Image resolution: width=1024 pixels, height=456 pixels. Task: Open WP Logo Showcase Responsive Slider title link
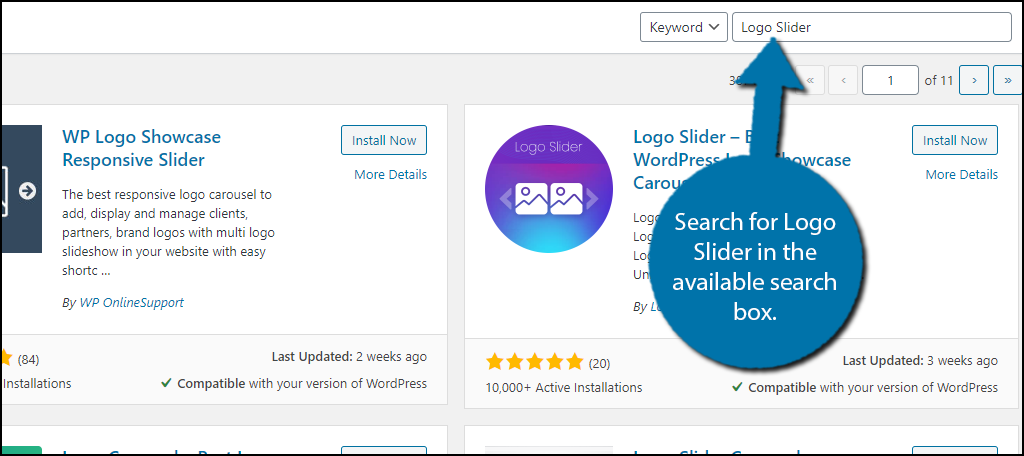142,148
